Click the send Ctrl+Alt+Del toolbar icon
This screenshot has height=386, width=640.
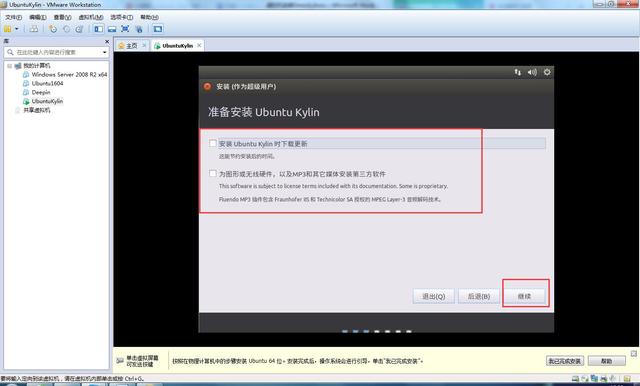point(34,29)
